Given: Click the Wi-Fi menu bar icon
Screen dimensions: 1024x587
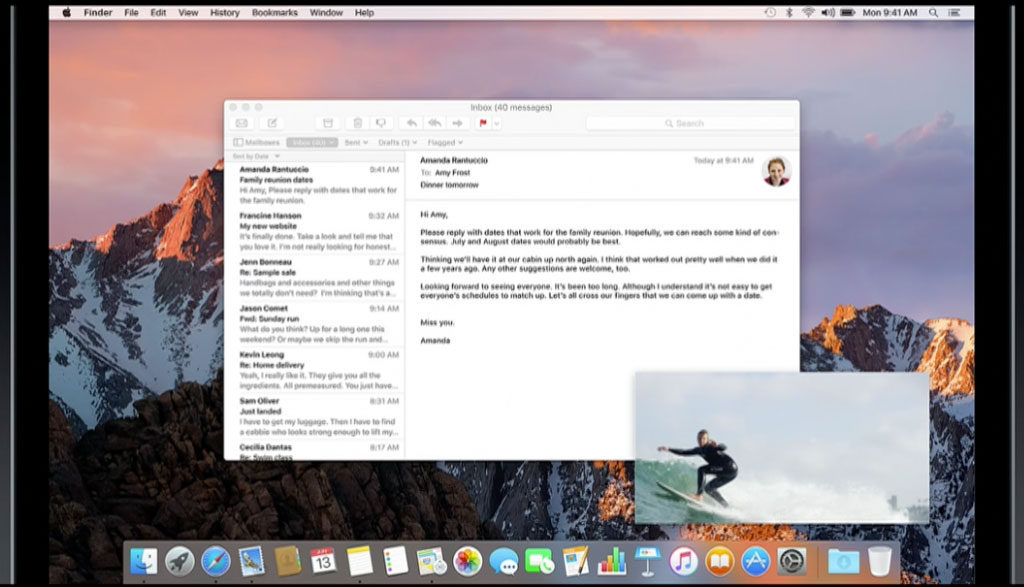Looking at the screenshot, I should (808, 12).
